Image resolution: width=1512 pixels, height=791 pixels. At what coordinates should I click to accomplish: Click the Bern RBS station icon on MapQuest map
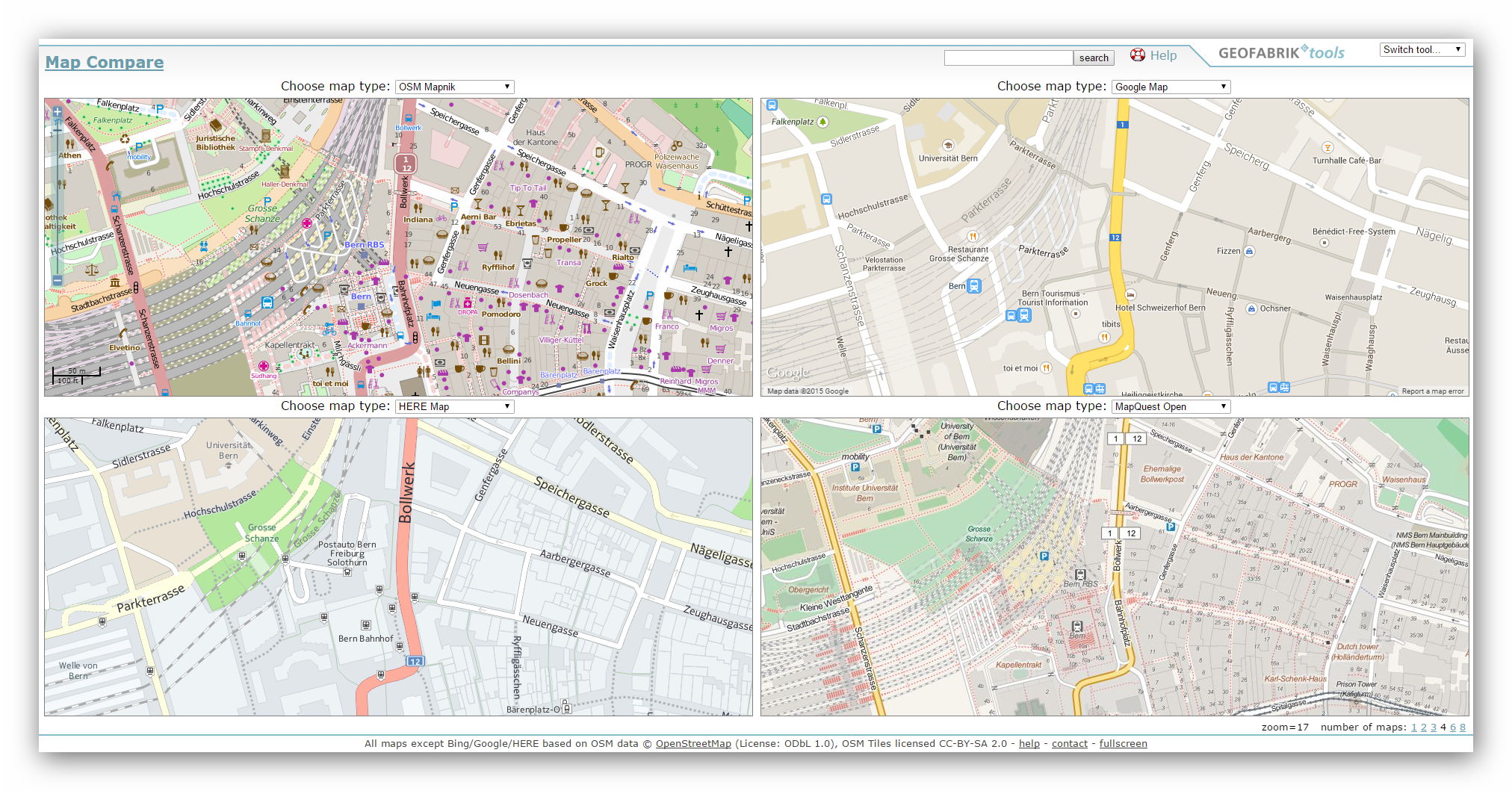pyautogui.click(x=1080, y=574)
